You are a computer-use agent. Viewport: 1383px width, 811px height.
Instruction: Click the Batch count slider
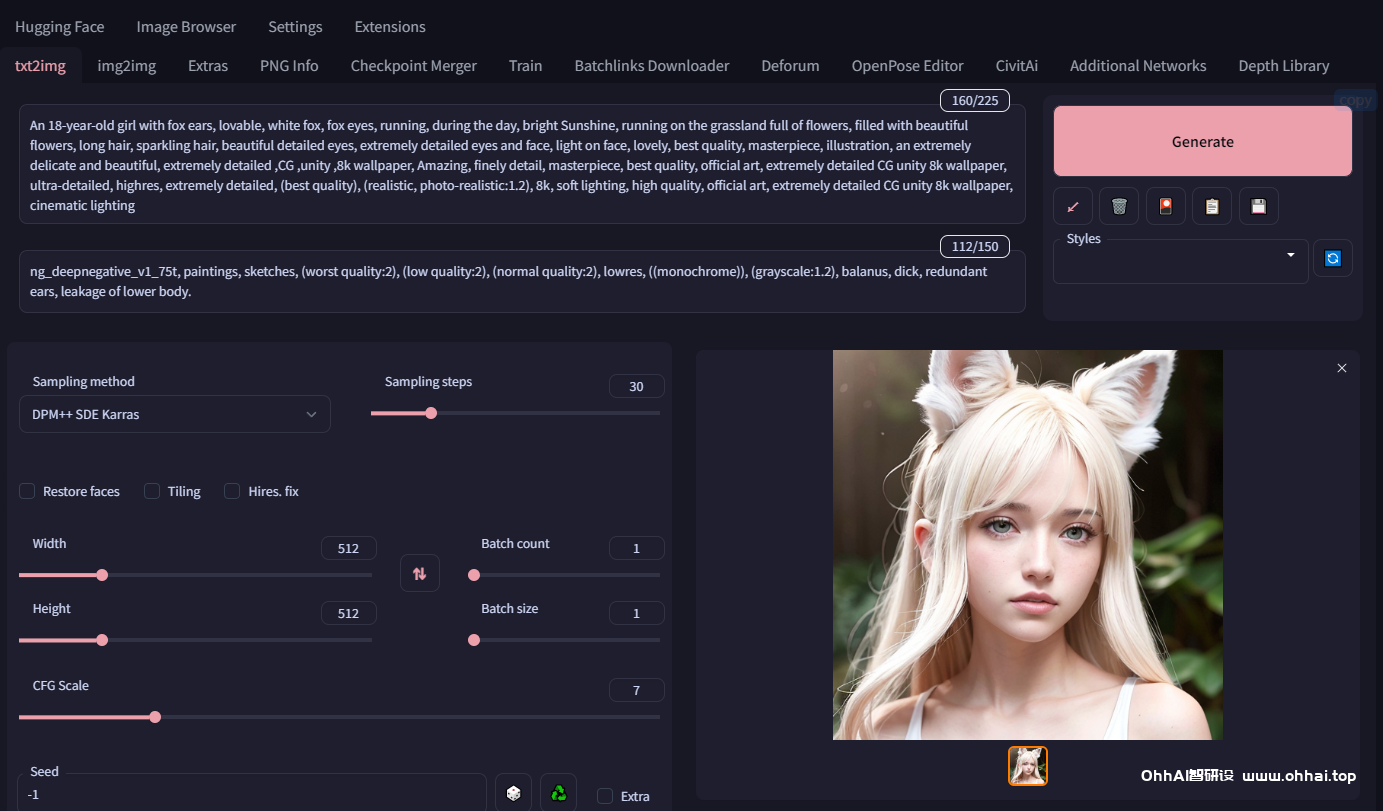click(564, 575)
